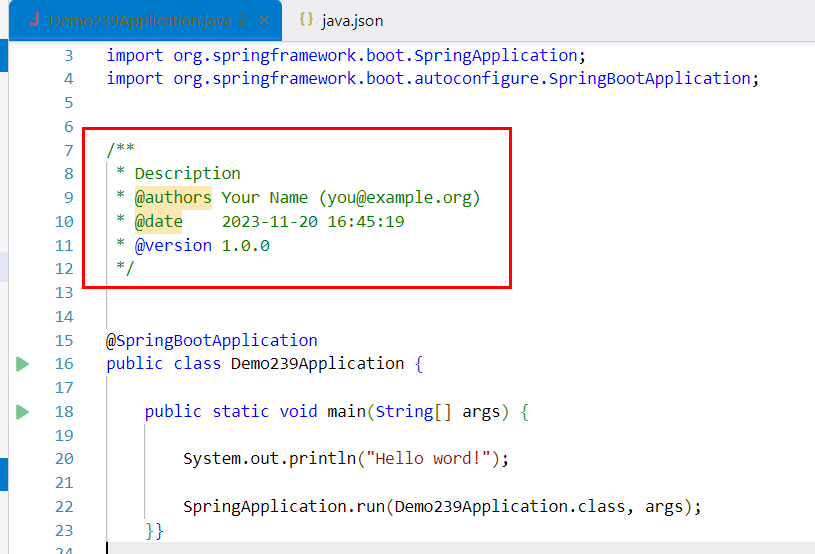Click the Java file icon on Demo239Application tab
The image size is (815, 554).
click(34, 20)
